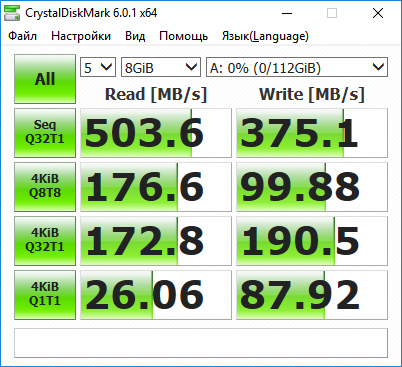This screenshot has height=367, width=402.
Task: Start the 4KiB Q8T8 test
Action: point(45,187)
